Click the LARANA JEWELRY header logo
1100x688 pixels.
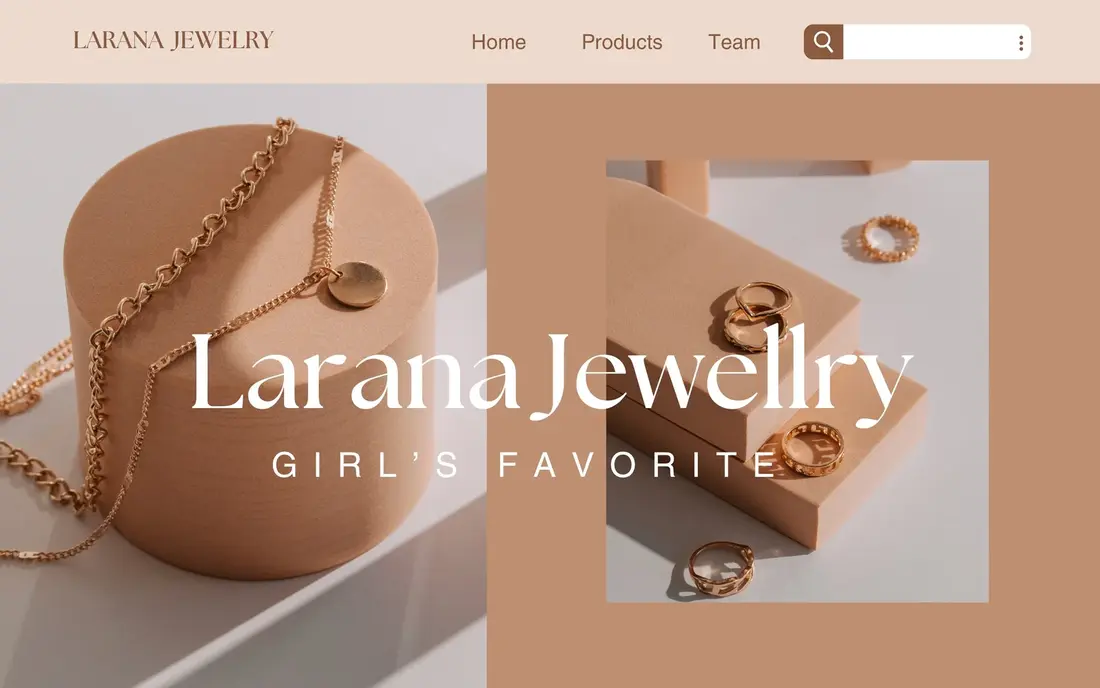tap(173, 40)
